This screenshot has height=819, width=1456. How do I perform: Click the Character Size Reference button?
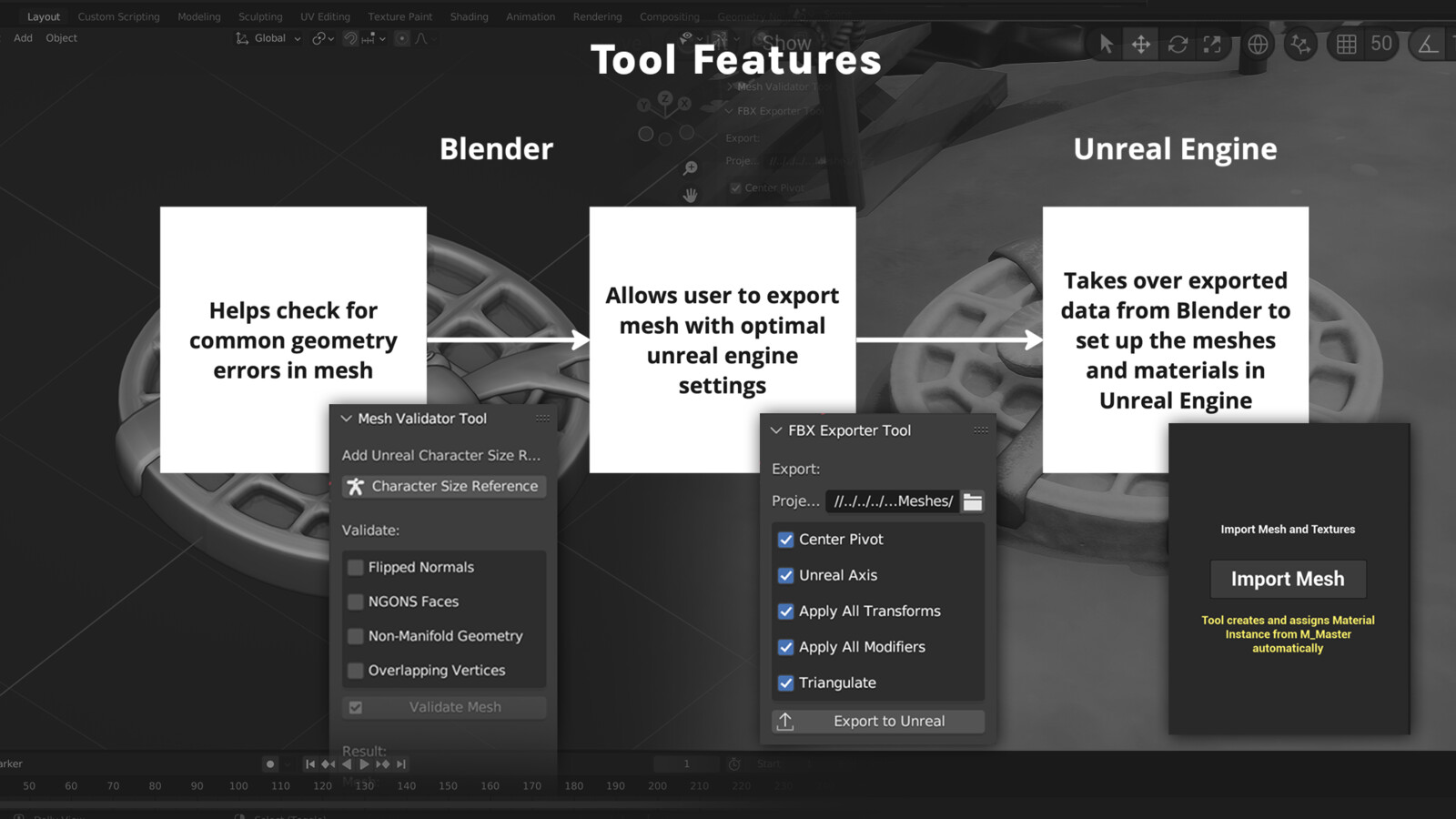[x=444, y=487]
